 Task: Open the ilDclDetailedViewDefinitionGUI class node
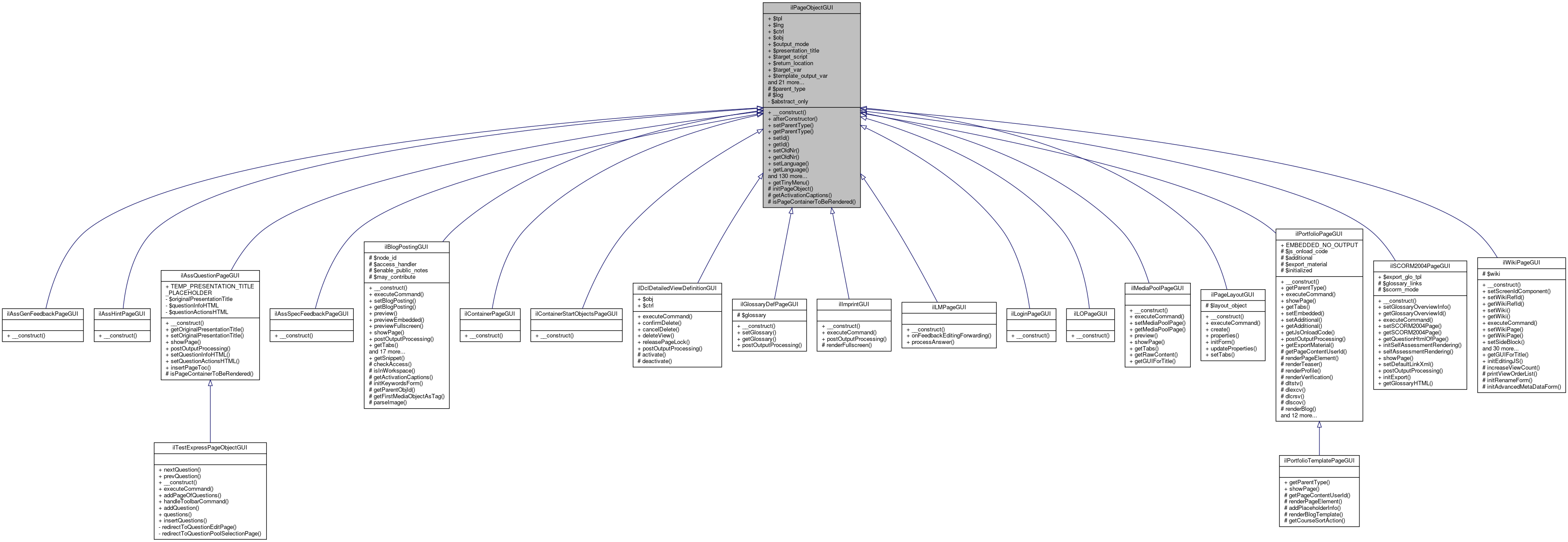677,325
